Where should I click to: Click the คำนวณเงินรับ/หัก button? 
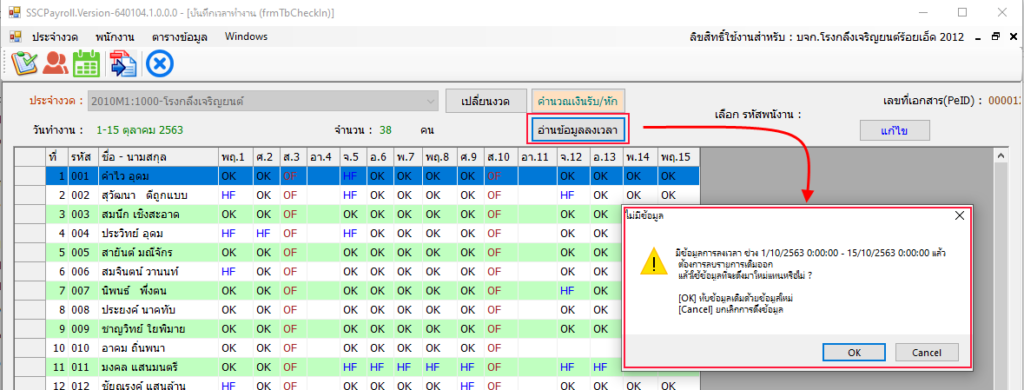point(578,101)
